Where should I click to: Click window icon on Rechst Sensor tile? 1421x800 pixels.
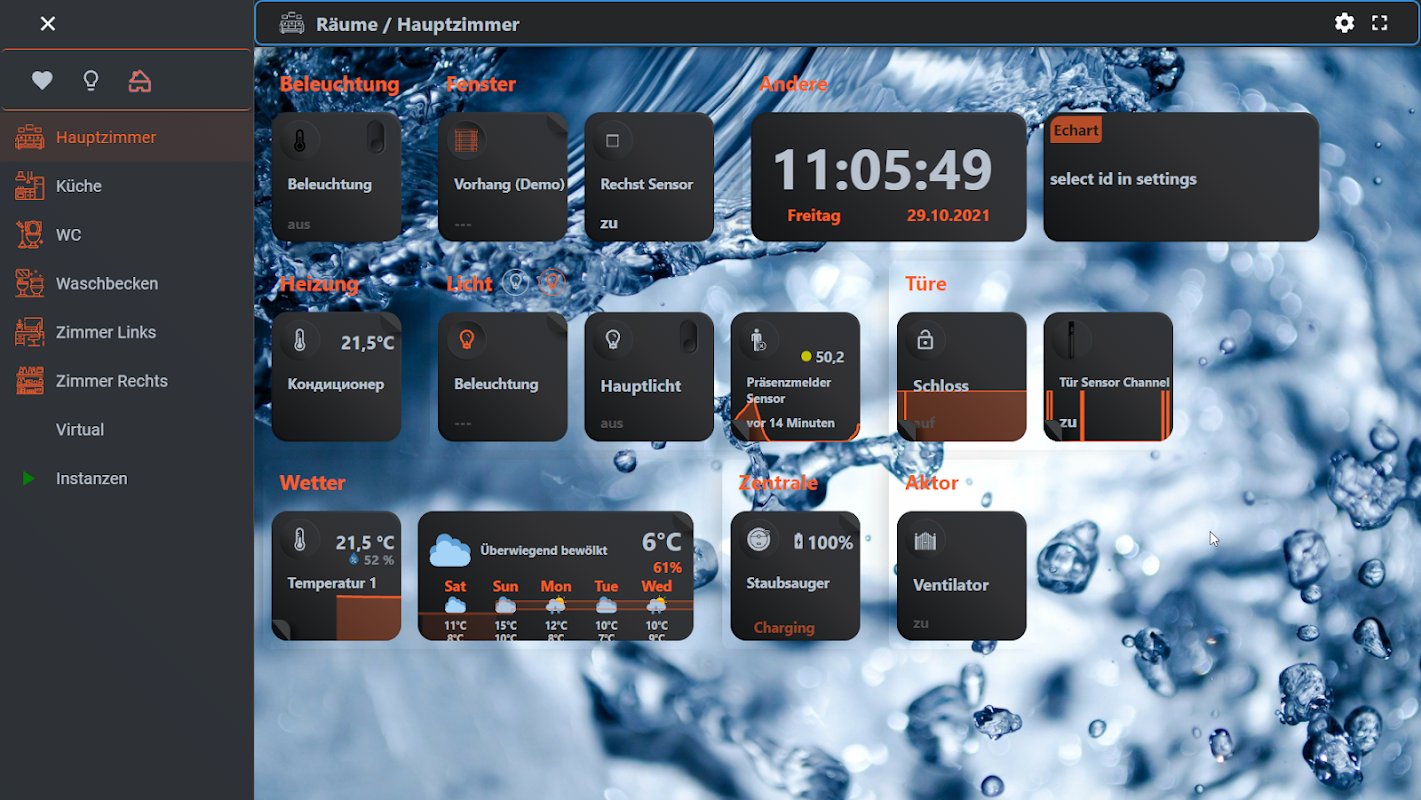pyautogui.click(x=612, y=141)
